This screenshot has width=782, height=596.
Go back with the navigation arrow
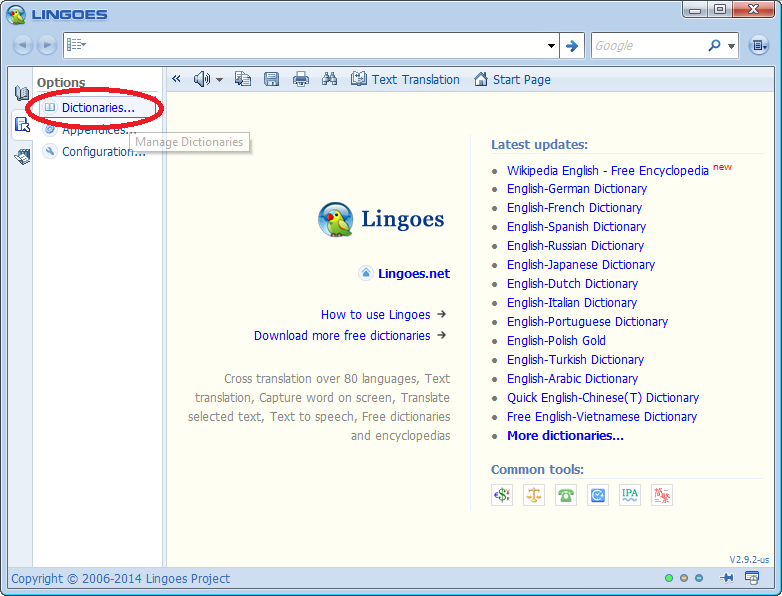22,45
